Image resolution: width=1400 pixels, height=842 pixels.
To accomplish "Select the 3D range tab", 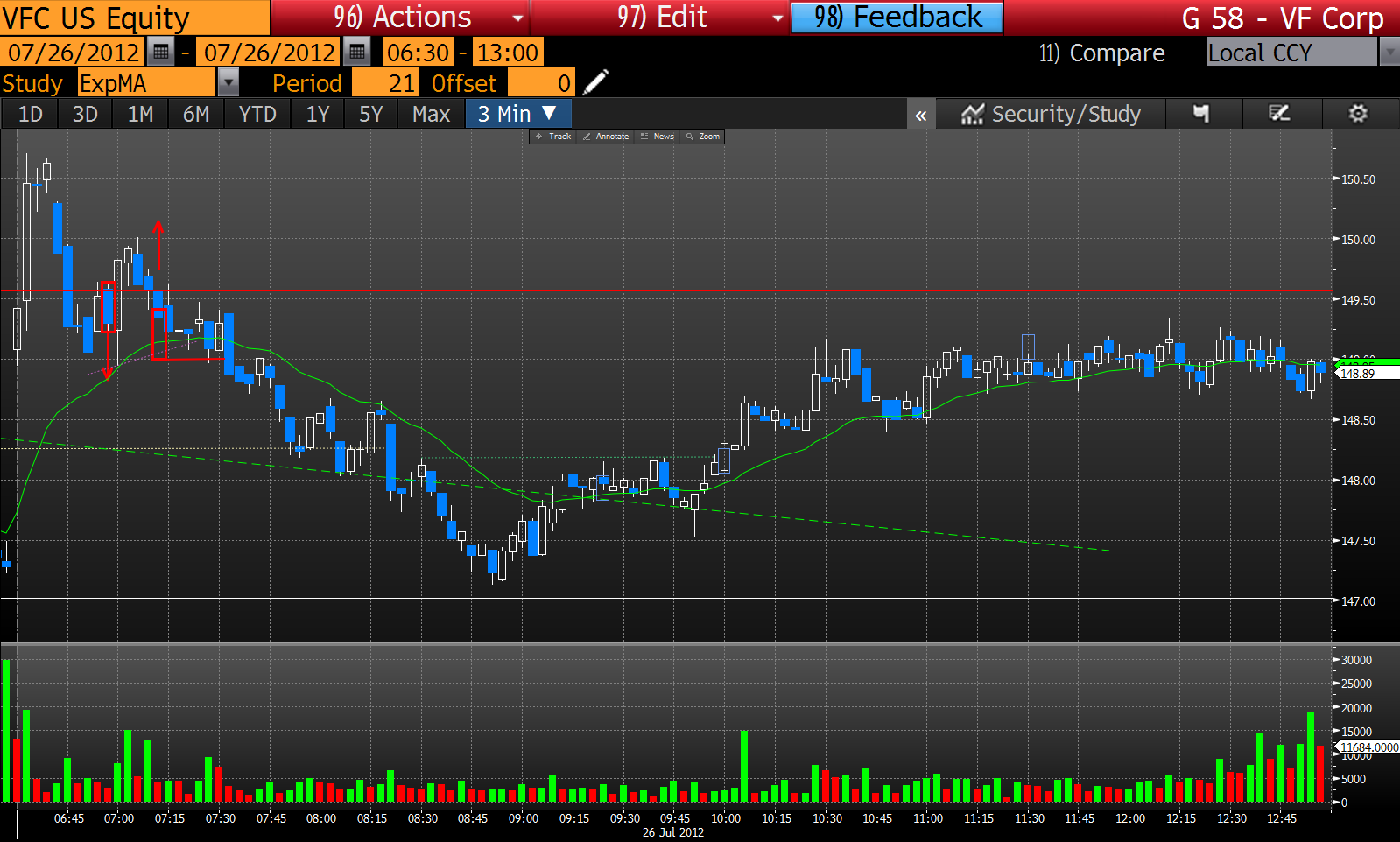I will [x=85, y=114].
